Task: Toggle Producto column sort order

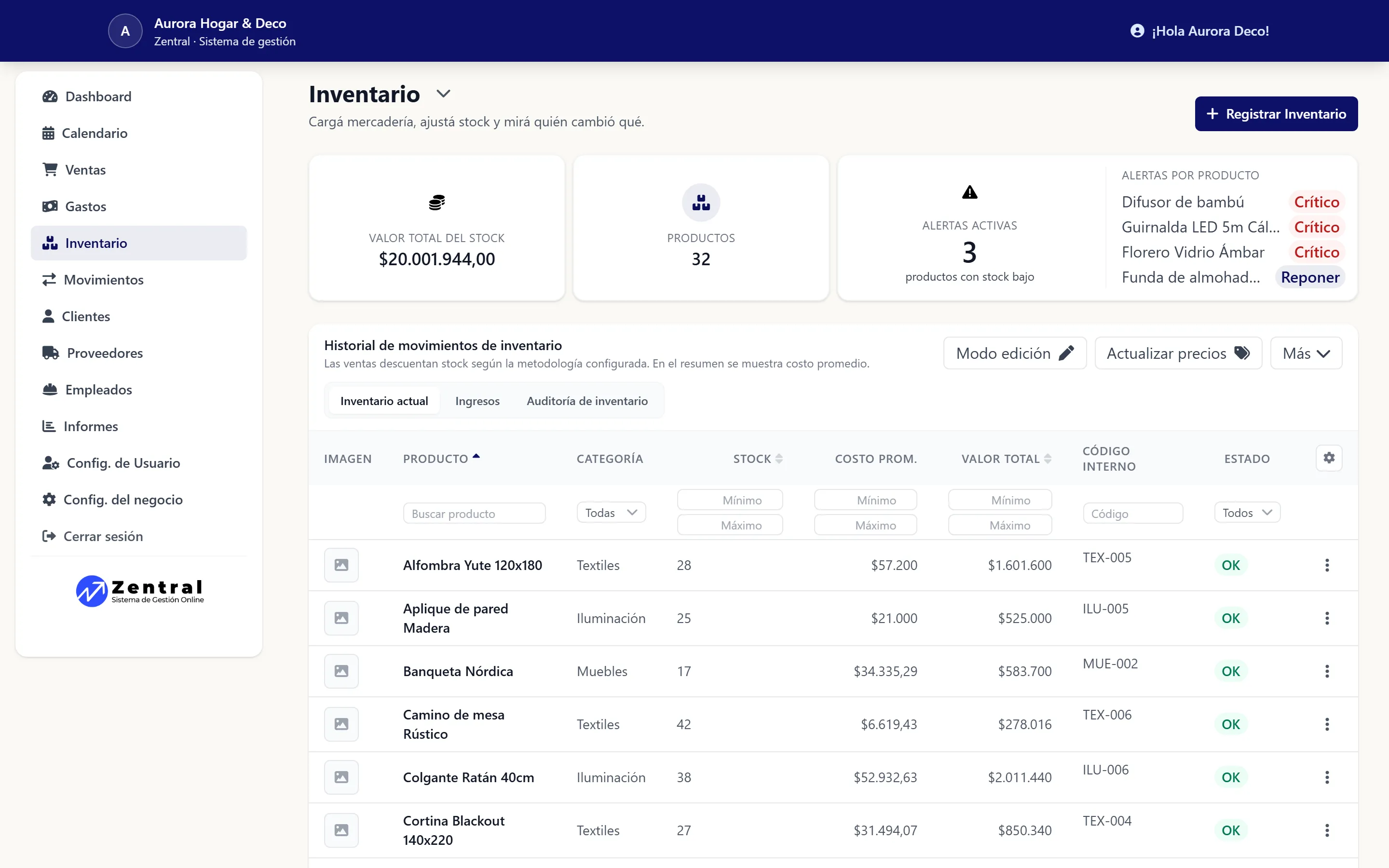Action: point(441,459)
